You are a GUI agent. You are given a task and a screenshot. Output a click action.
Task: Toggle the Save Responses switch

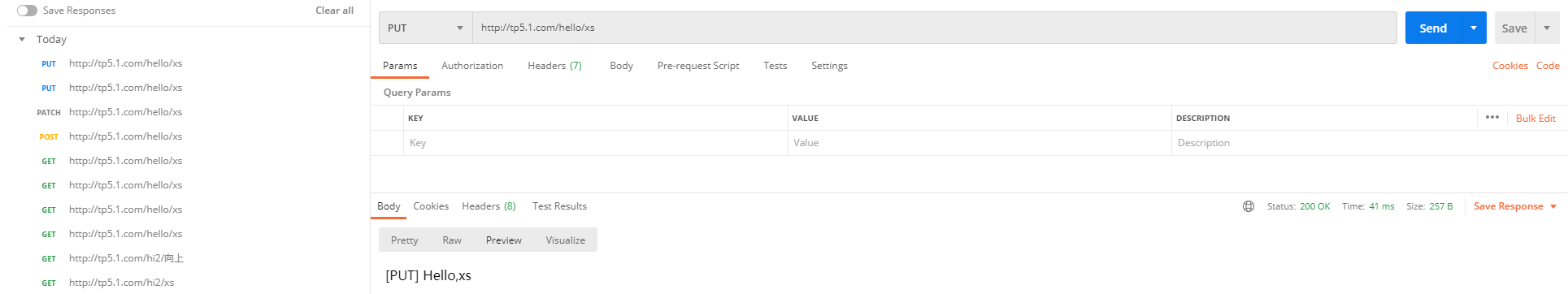(x=27, y=11)
